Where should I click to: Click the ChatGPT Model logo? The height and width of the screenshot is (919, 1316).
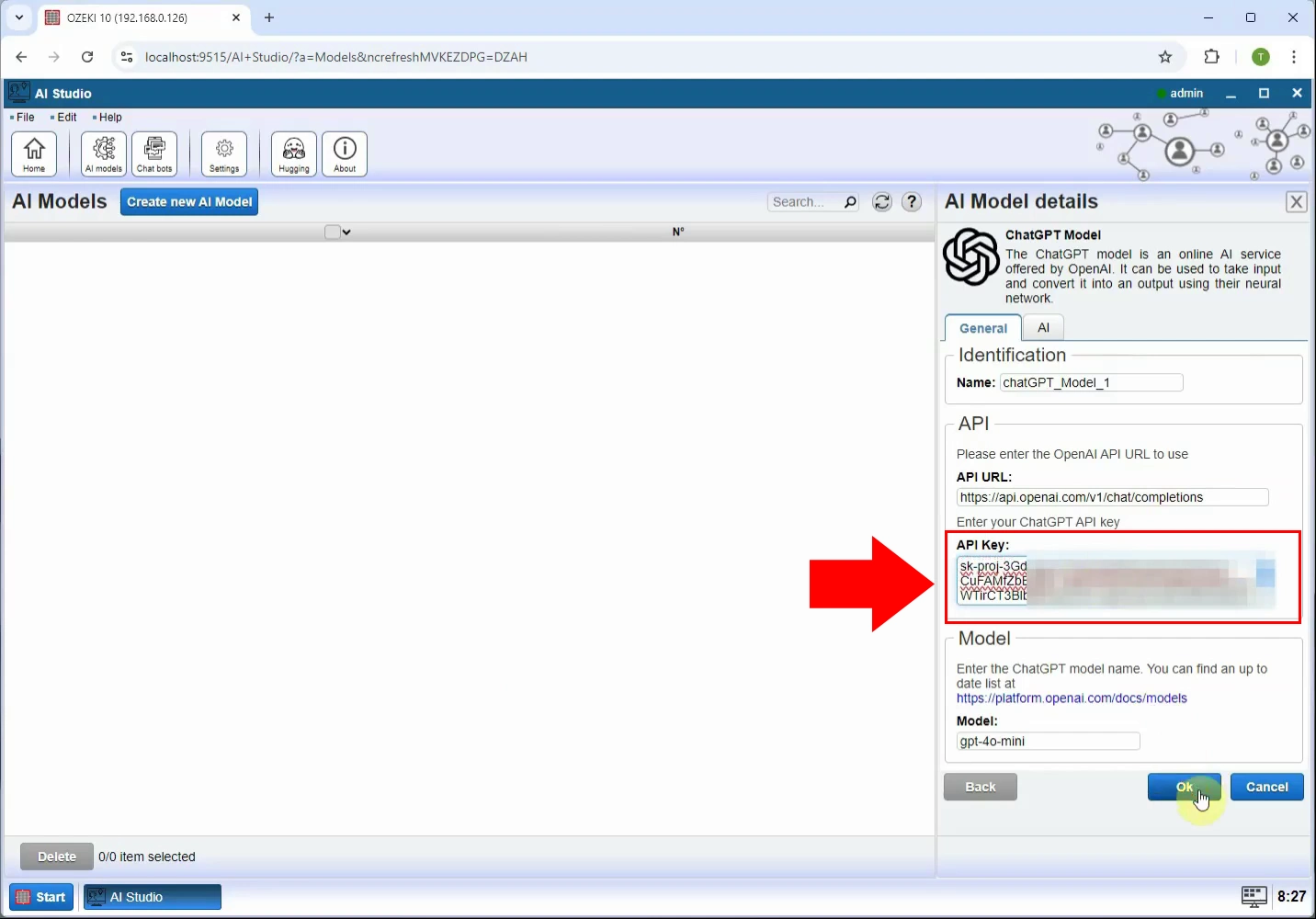point(970,257)
